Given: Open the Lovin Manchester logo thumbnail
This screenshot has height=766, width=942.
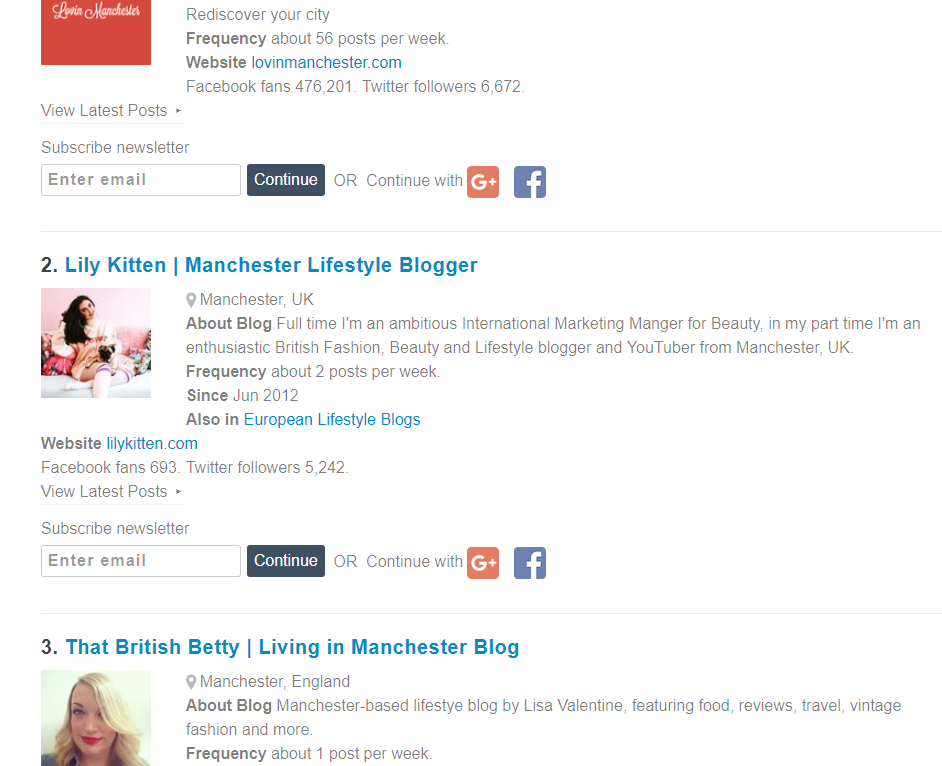Looking at the screenshot, I should pyautogui.click(x=96, y=32).
